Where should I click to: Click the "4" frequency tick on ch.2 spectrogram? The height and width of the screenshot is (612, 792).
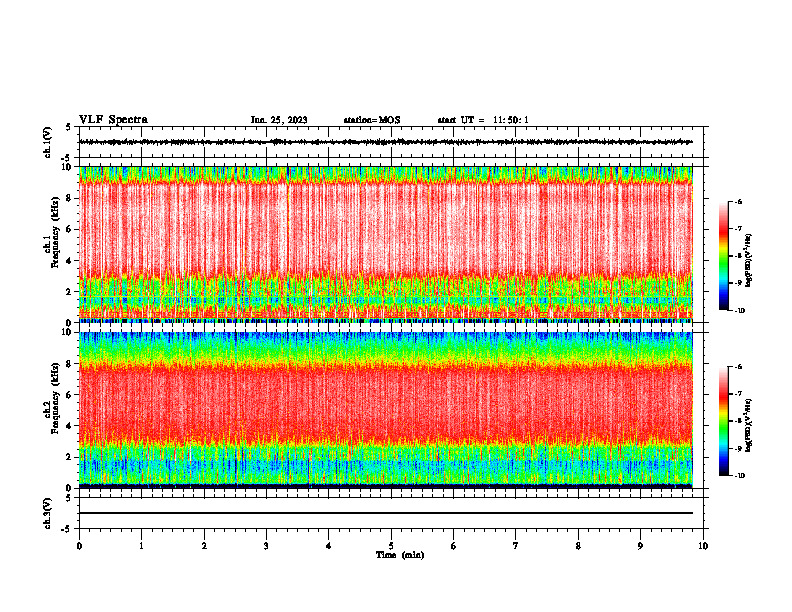[69, 426]
